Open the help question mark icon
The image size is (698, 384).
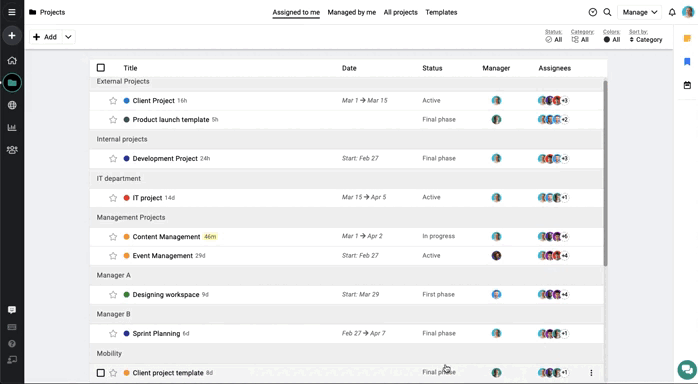(12, 344)
